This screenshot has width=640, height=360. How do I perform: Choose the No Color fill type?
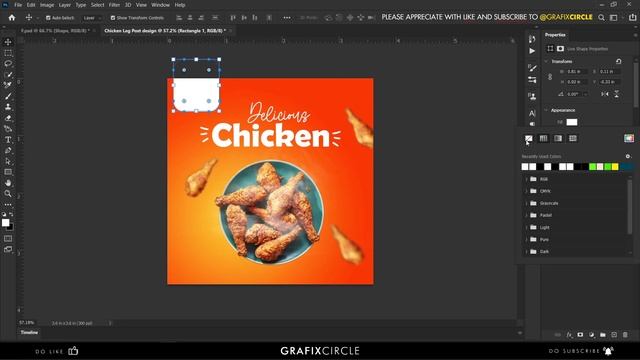pyautogui.click(x=528, y=139)
